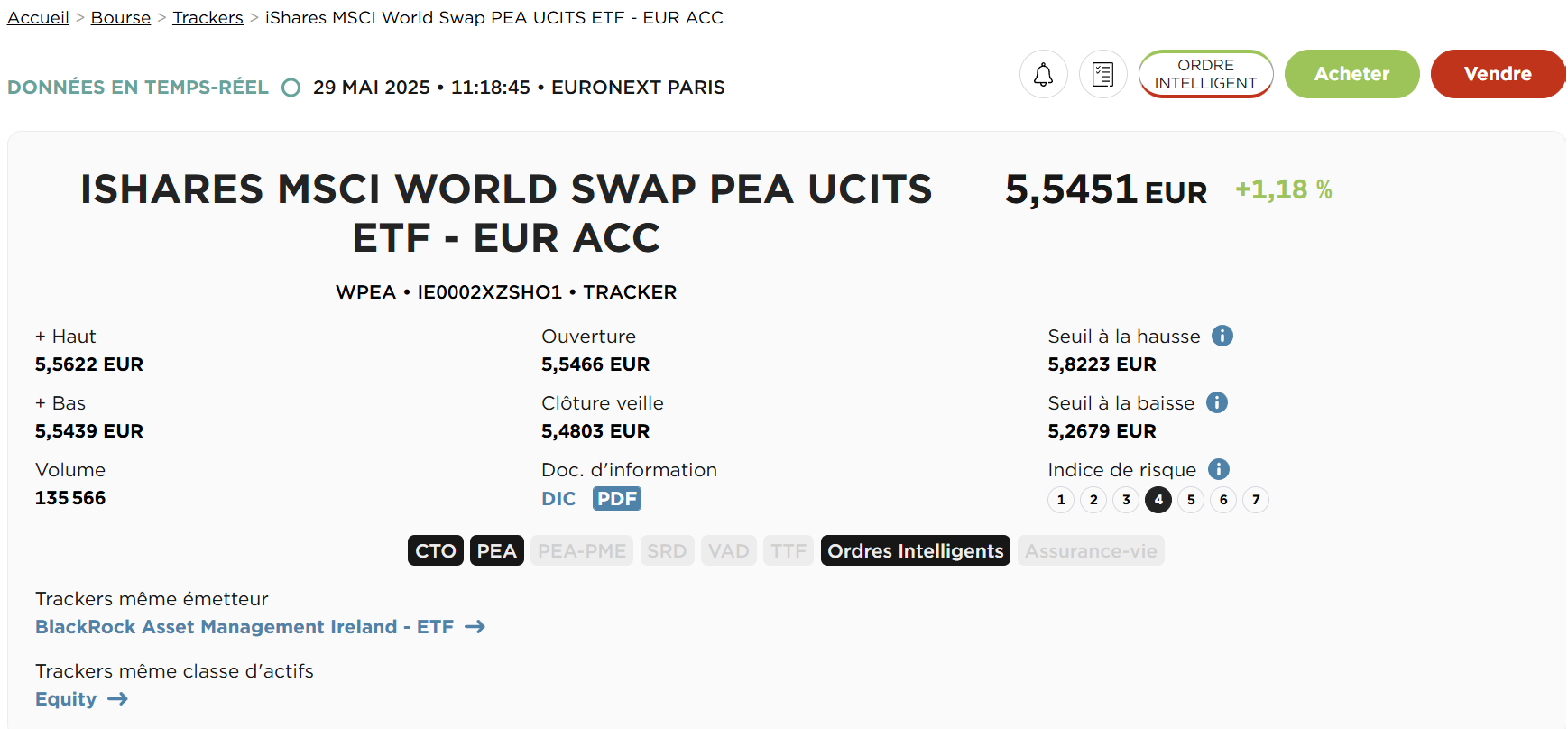
Task: Open the PDF information document badge
Action: click(617, 499)
